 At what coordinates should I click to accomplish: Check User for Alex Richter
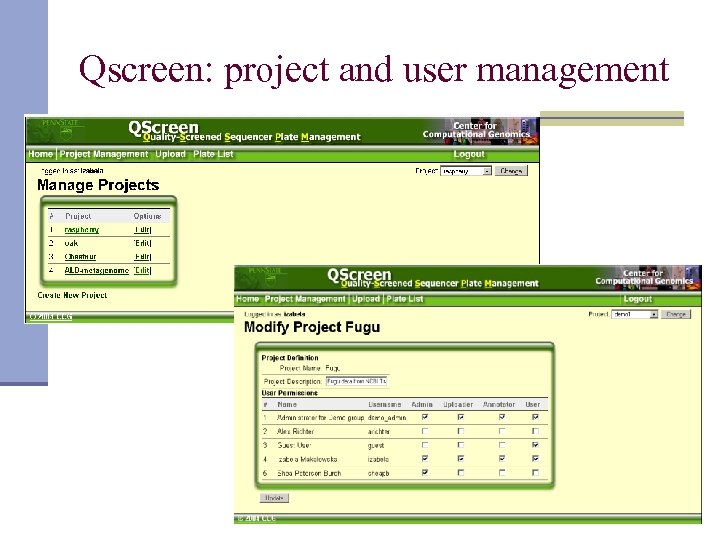coord(535,431)
